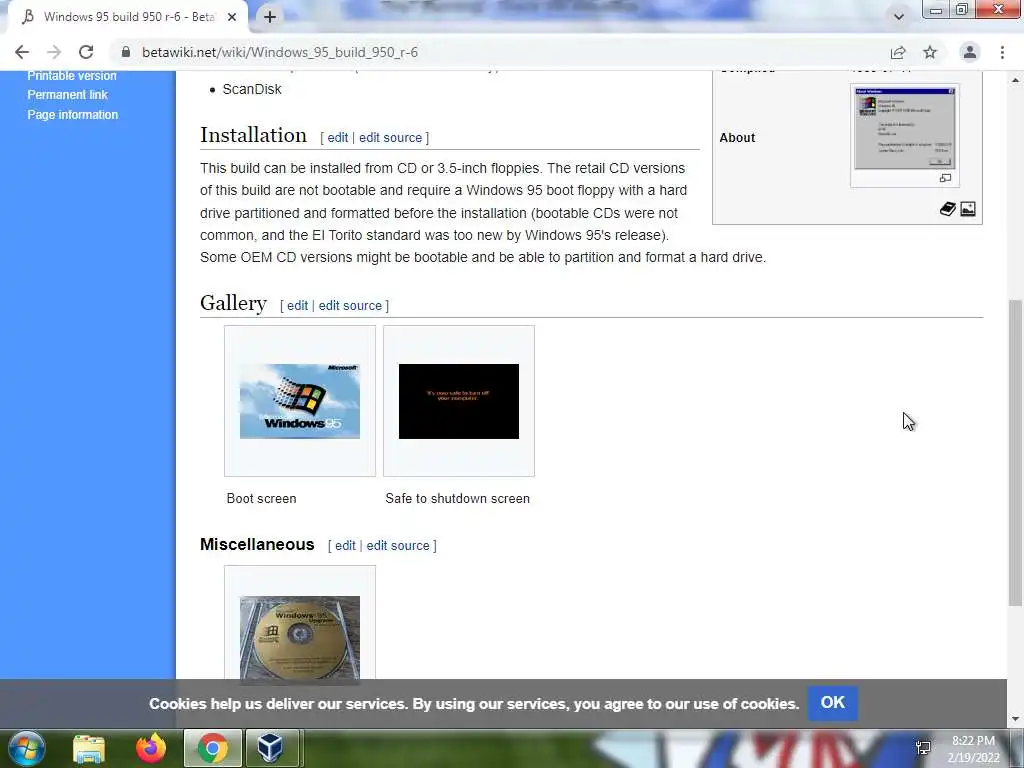Screen dimensions: 1024x768
Task: Click the infobox picture icon
Action: pyautogui.click(x=968, y=209)
